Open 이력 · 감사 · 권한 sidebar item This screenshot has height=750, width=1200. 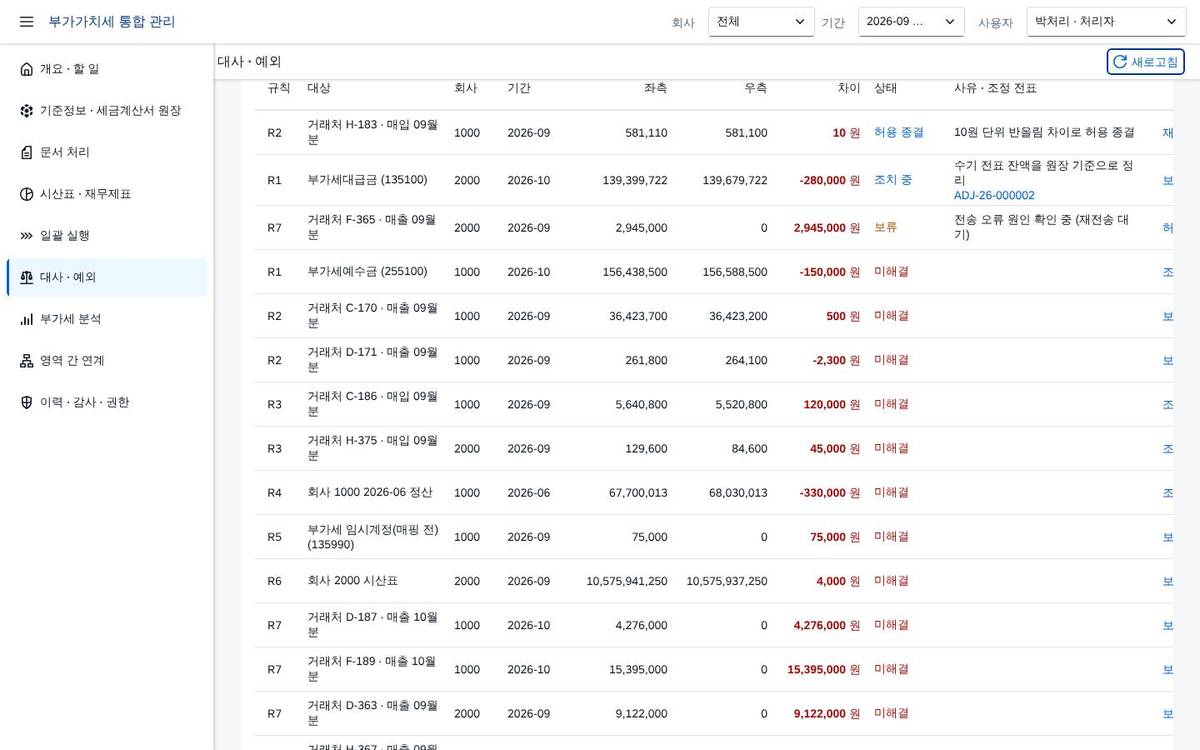(x=107, y=402)
